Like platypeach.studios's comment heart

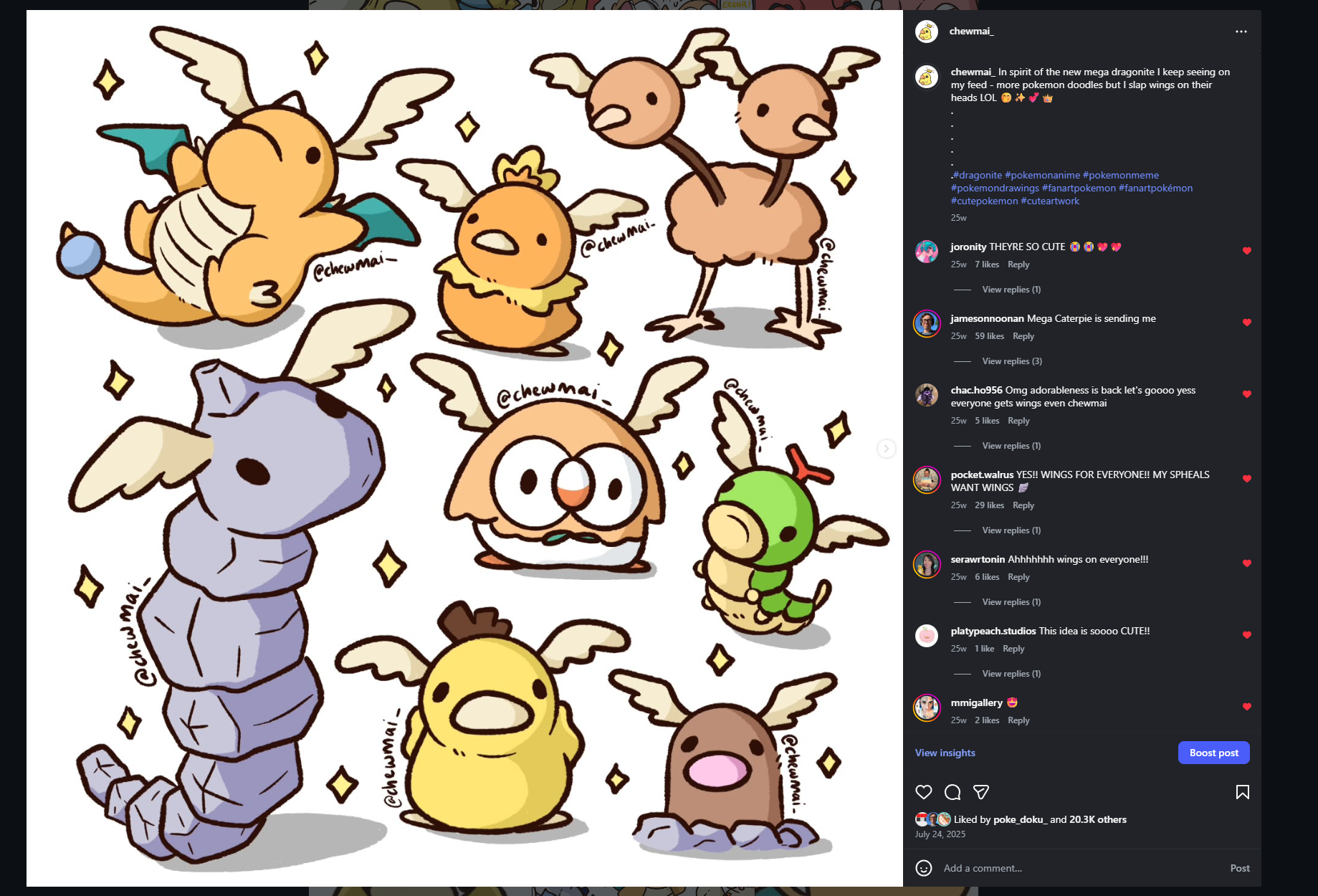(1246, 635)
